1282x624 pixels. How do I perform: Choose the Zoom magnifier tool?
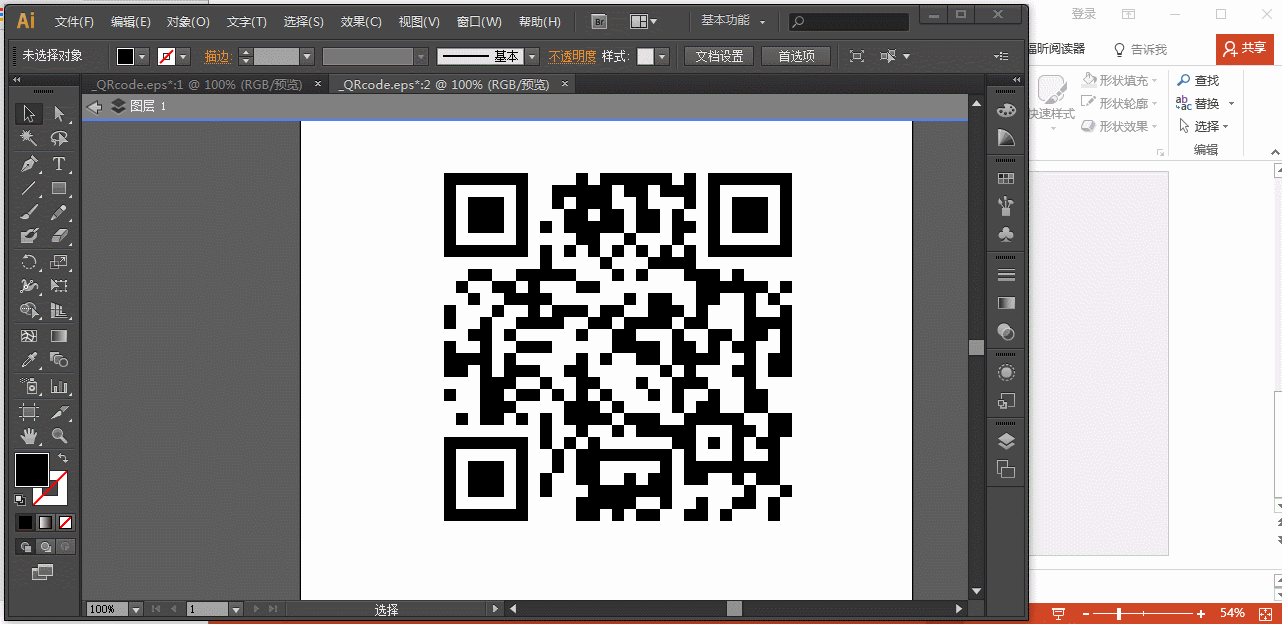click(x=59, y=436)
